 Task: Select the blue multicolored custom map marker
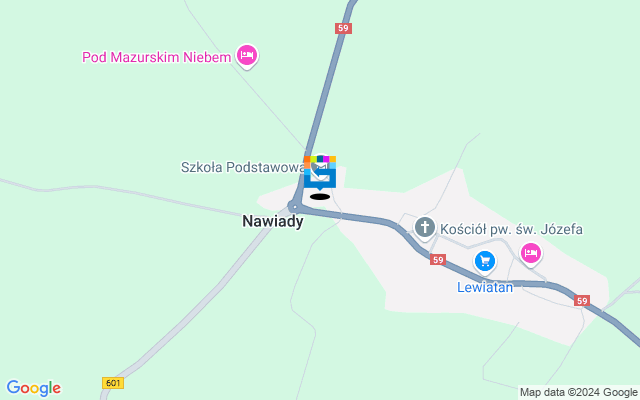(x=320, y=173)
